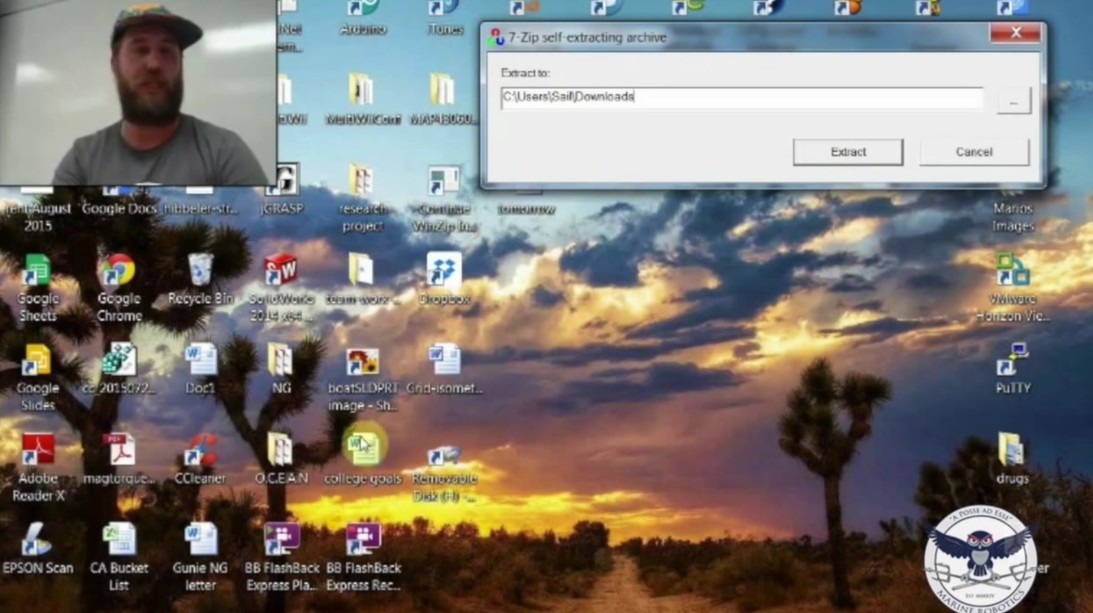The width and height of the screenshot is (1093, 613).
Task: Select the EPSON Scan icon
Action: point(37,542)
